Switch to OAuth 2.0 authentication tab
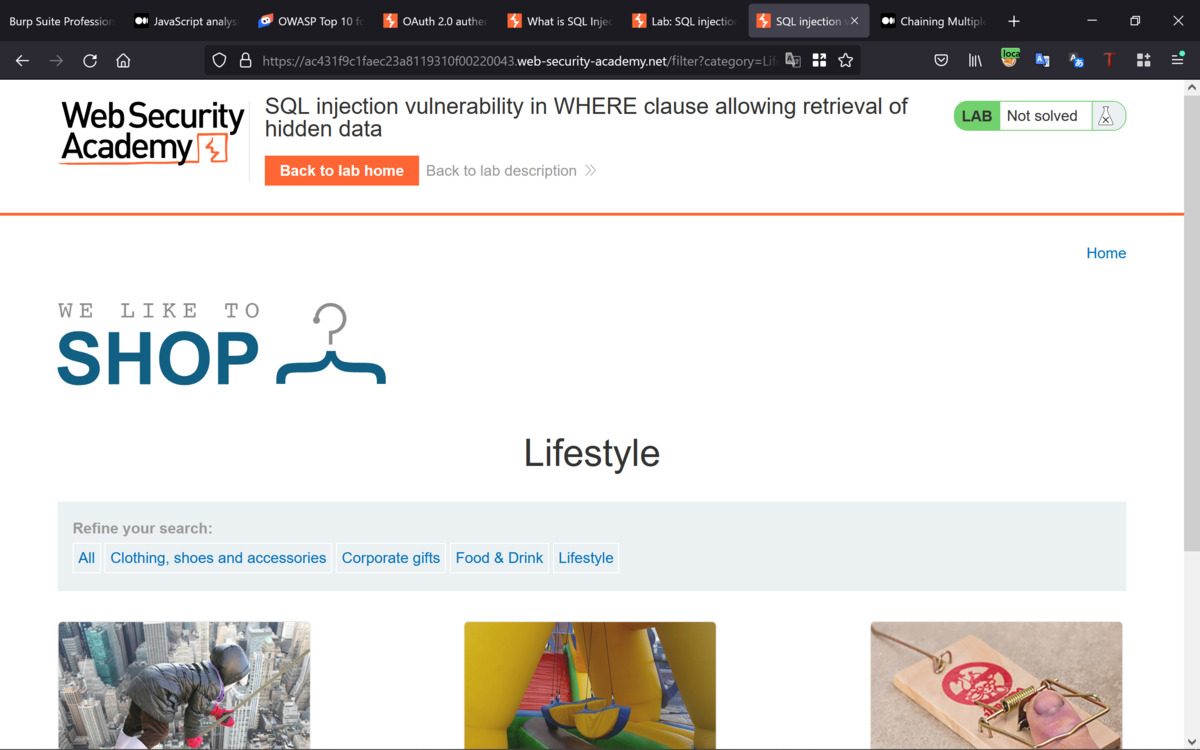1200x750 pixels. click(x=435, y=21)
